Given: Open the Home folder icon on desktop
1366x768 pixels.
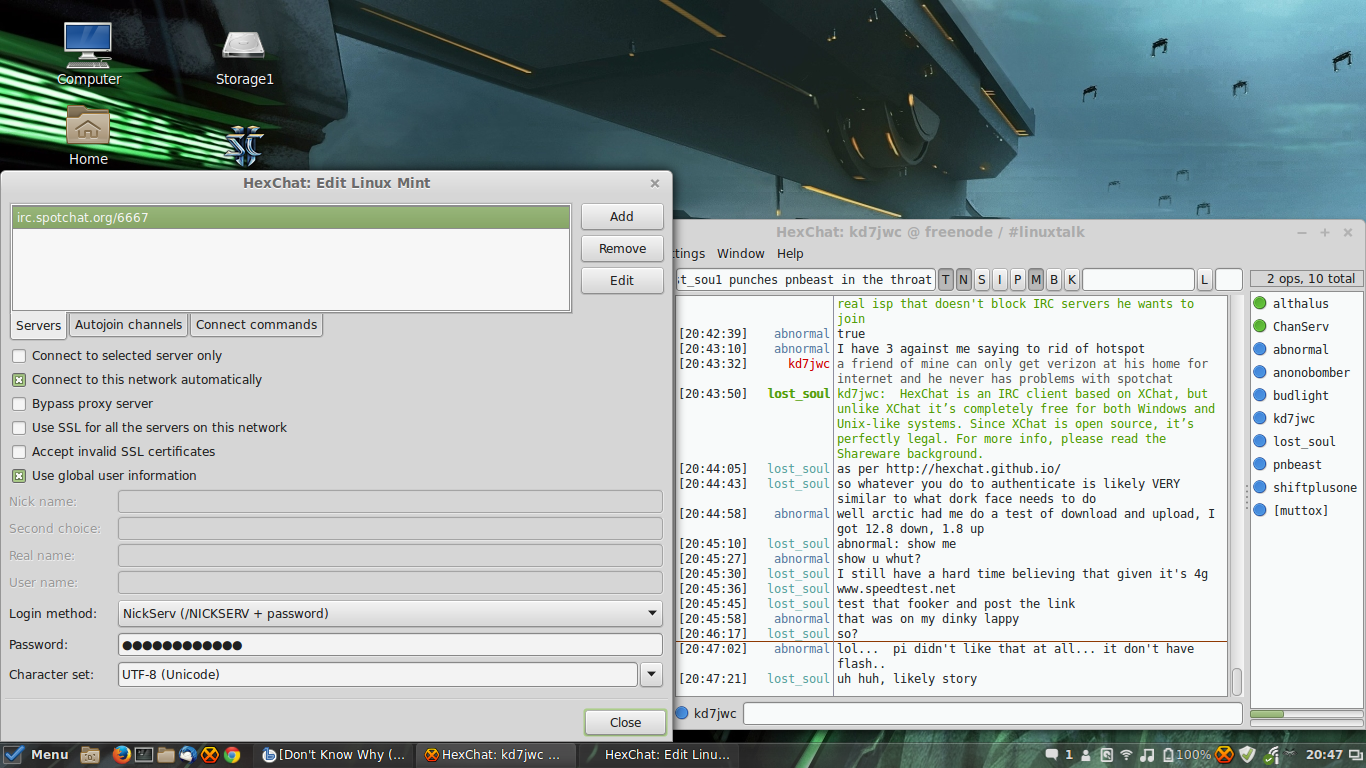Looking at the screenshot, I should point(88,135).
